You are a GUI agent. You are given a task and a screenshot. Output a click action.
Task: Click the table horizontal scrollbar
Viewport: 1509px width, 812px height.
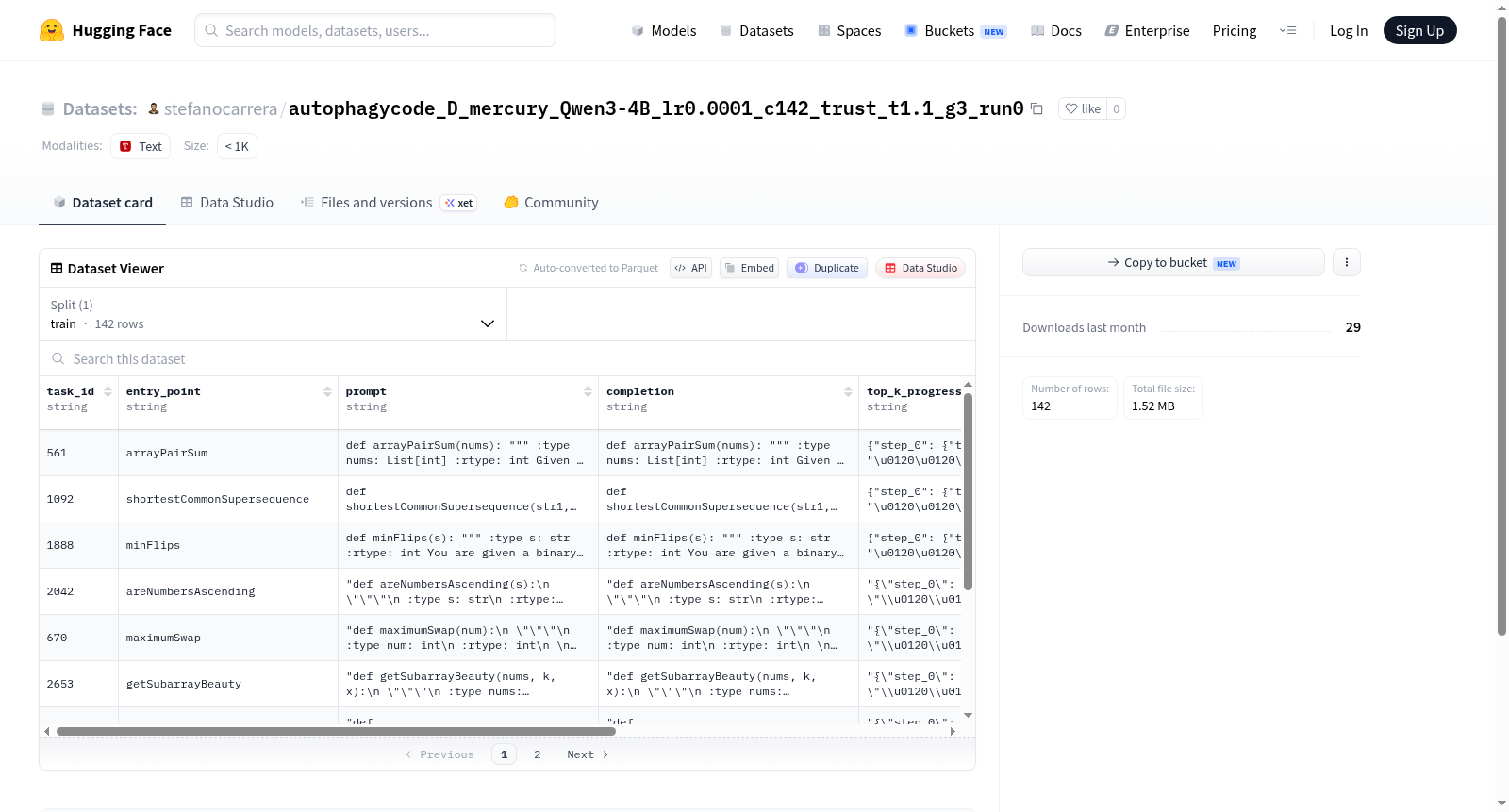[x=336, y=731]
